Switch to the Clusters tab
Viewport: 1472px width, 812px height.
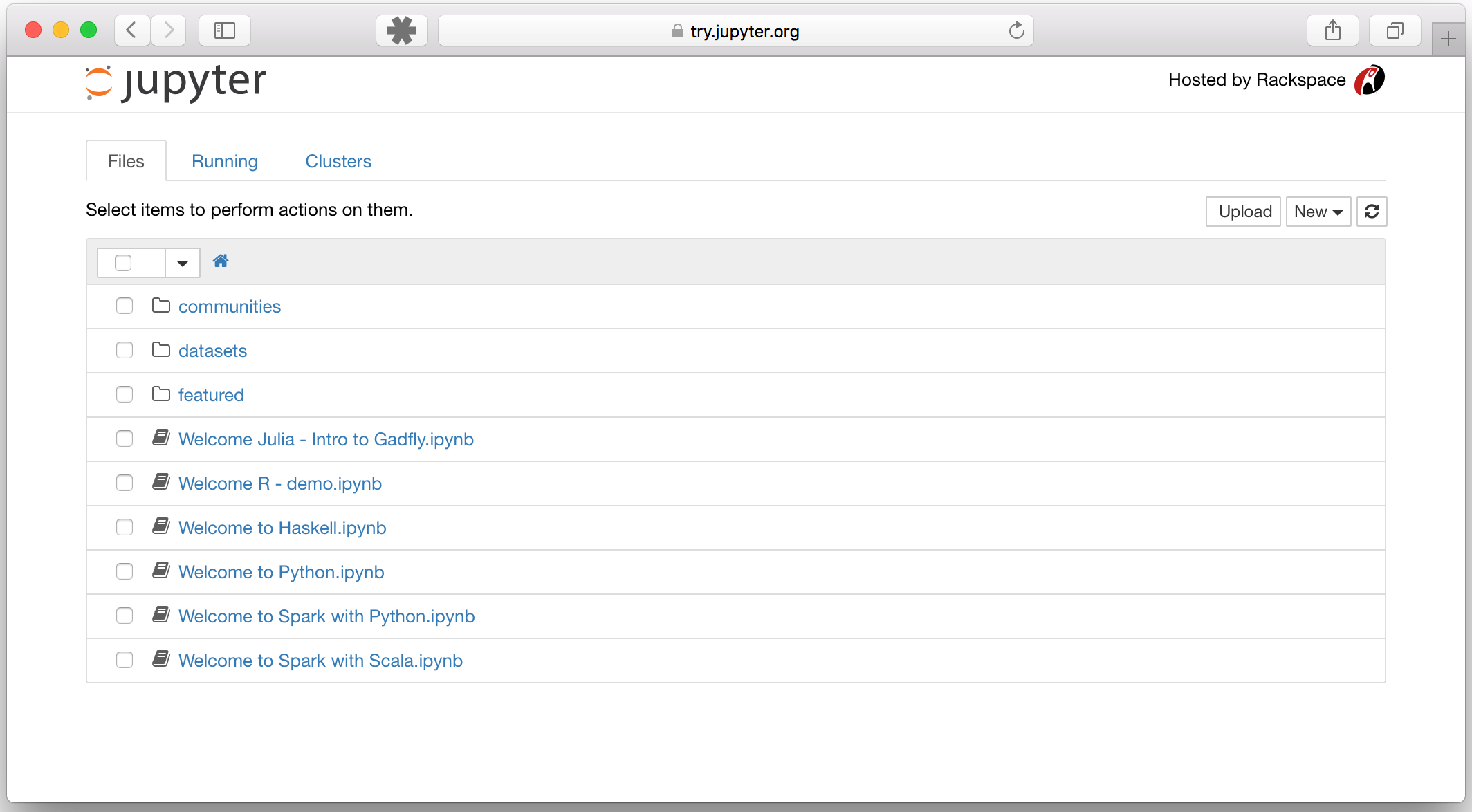pyautogui.click(x=338, y=161)
